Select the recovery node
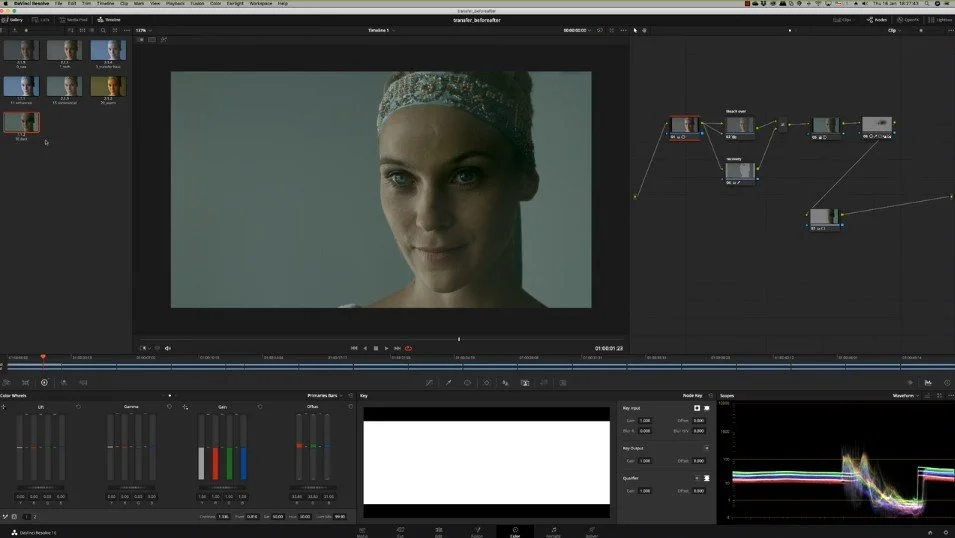This screenshot has width=955, height=538. 740,172
